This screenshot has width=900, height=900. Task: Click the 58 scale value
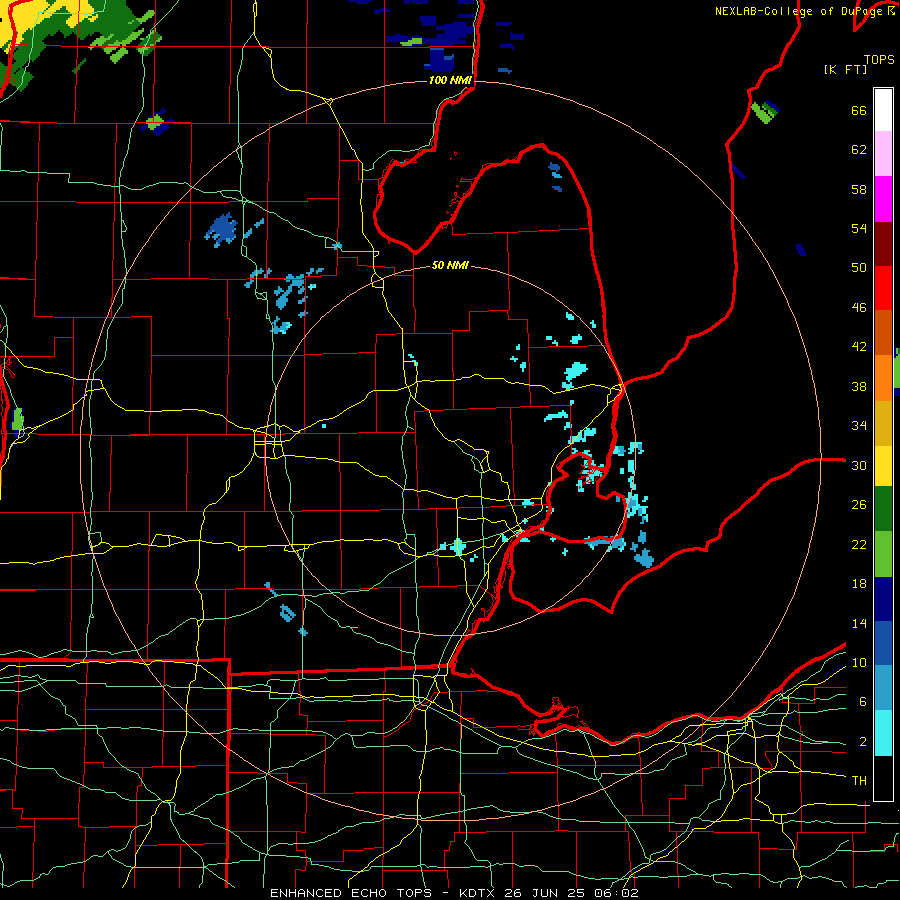click(859, 189)
